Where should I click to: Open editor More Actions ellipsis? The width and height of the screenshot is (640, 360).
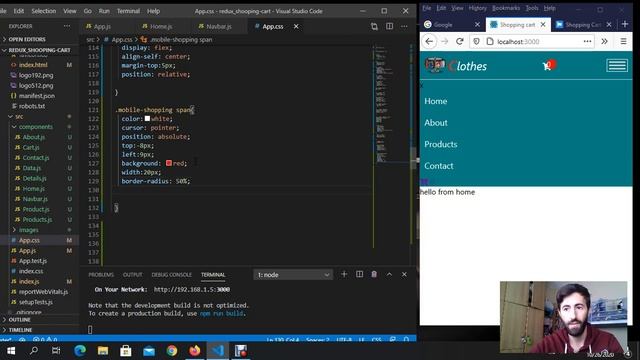(x=404, y=27)
